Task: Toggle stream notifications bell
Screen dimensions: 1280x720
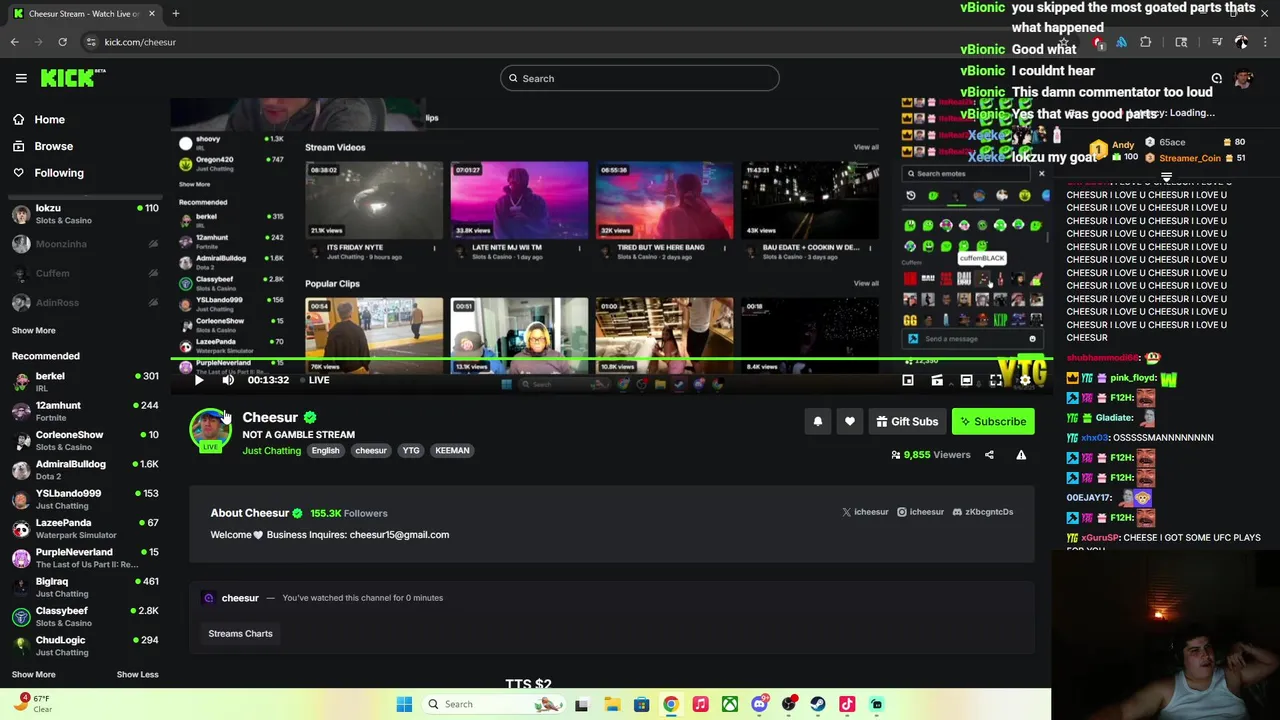Action: coord(818,422)
